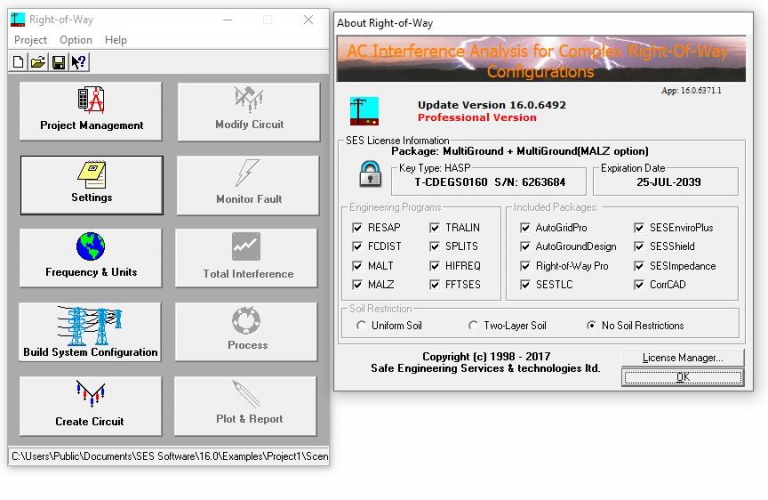768x500 pixels.
Task: Click the Open project folder icon
Action: [38, 62]
